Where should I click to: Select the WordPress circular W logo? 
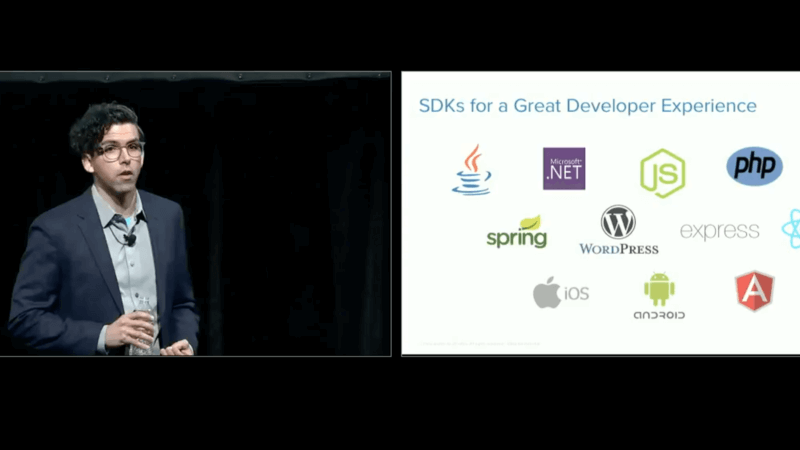coord(618,222)
